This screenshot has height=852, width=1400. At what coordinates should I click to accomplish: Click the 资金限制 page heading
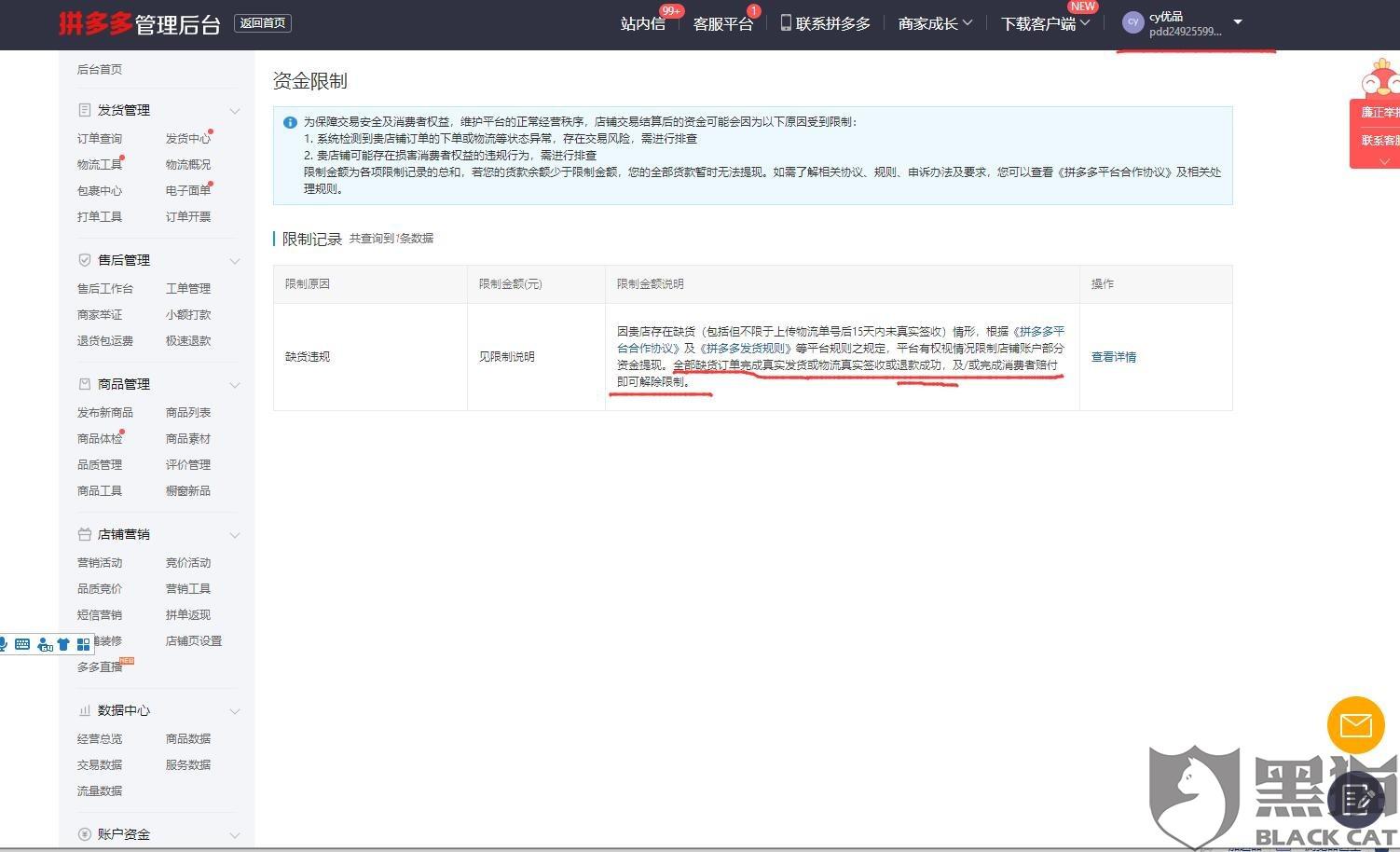(x=310, y=81)
